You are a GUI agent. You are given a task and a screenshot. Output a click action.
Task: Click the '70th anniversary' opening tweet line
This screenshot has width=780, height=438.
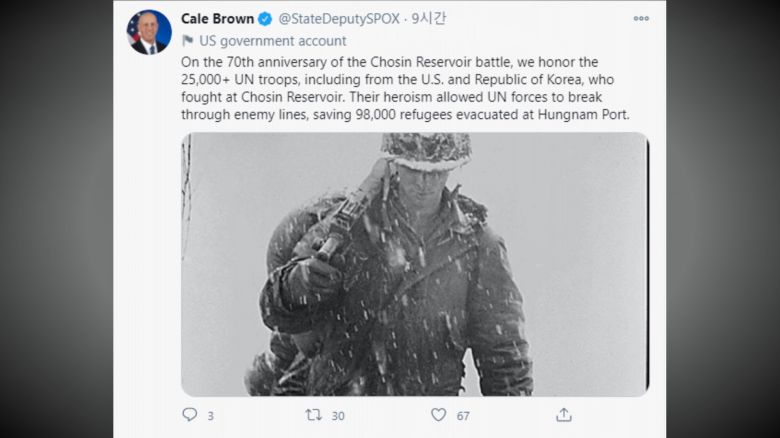pos(300,62)
